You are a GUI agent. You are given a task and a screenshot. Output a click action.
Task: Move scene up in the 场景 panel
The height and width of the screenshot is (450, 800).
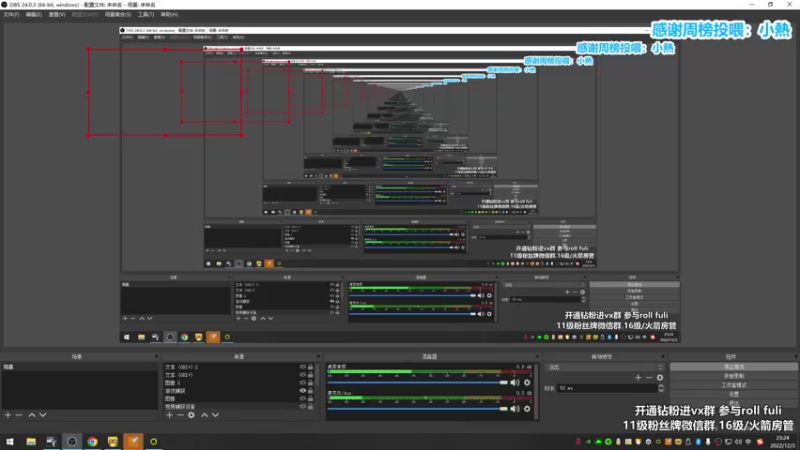[x=32, y=415]
